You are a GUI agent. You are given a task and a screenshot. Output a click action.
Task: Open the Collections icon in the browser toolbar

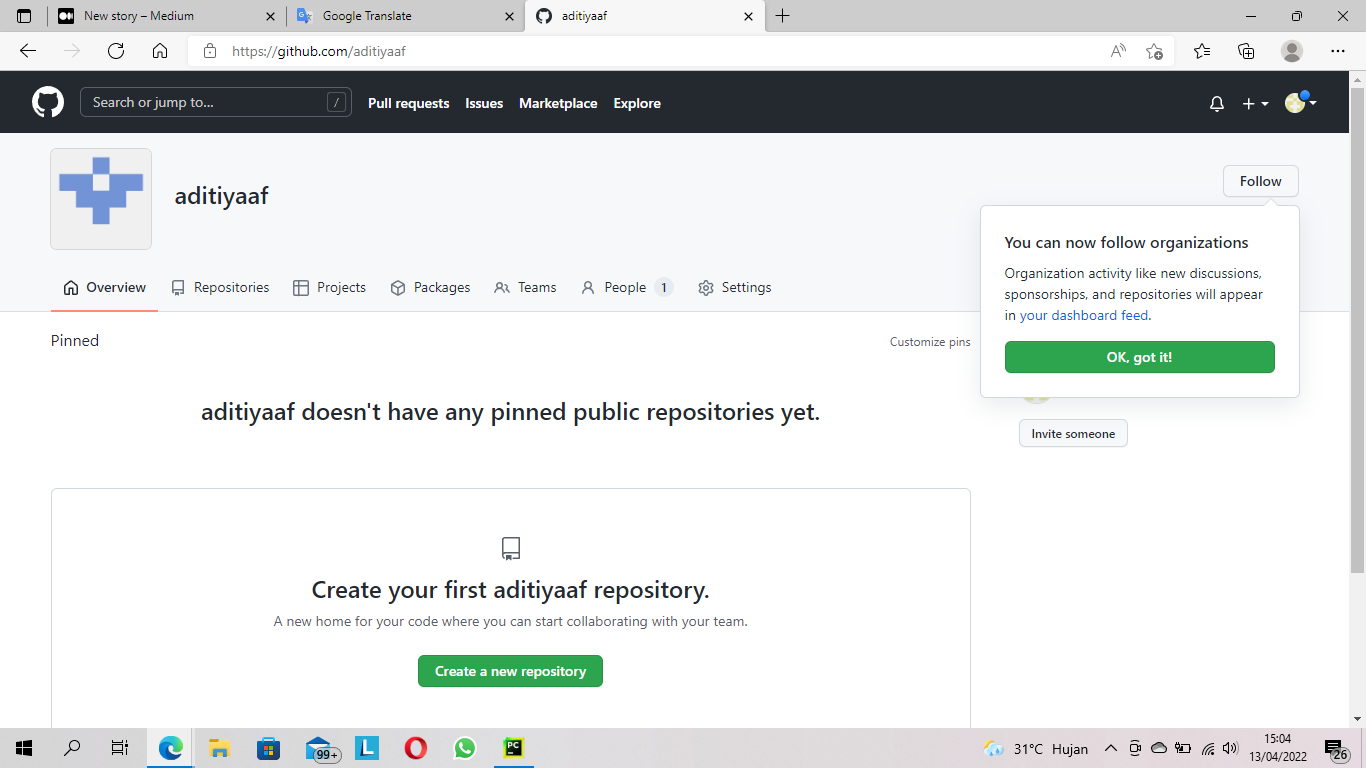(x=1246, y=51)
